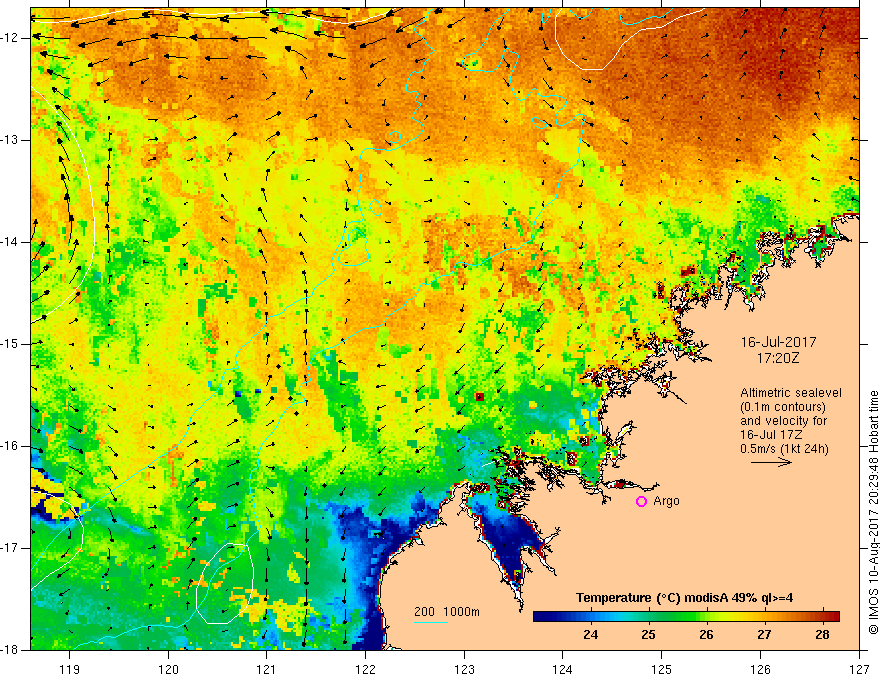Click the color bar value '26'

tap(706, 635)
